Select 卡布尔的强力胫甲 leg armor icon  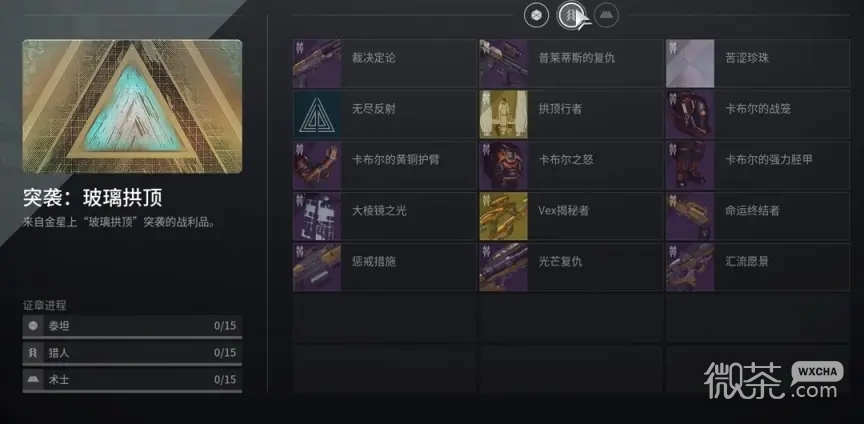pyautogui.click(x=690, y=165)
